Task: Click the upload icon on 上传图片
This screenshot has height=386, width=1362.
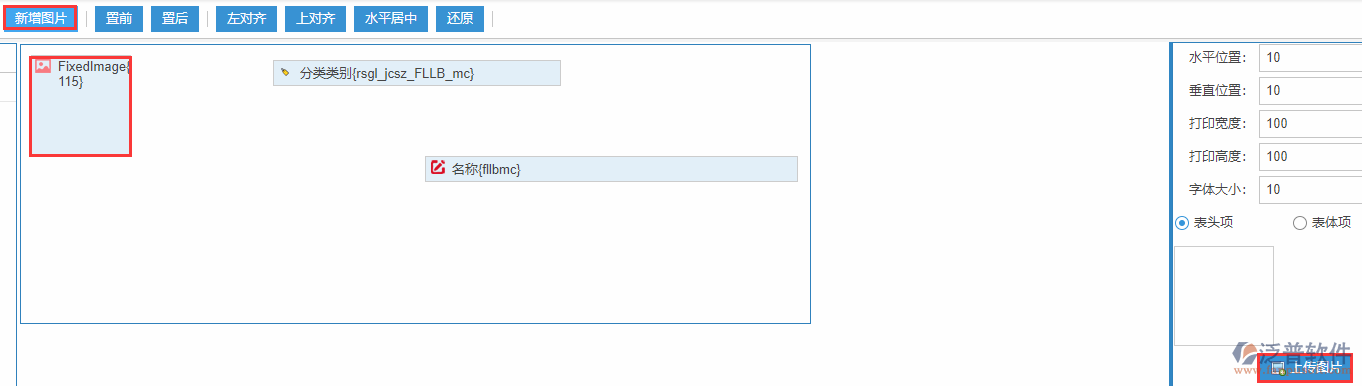Action: tap(1278, 369)
